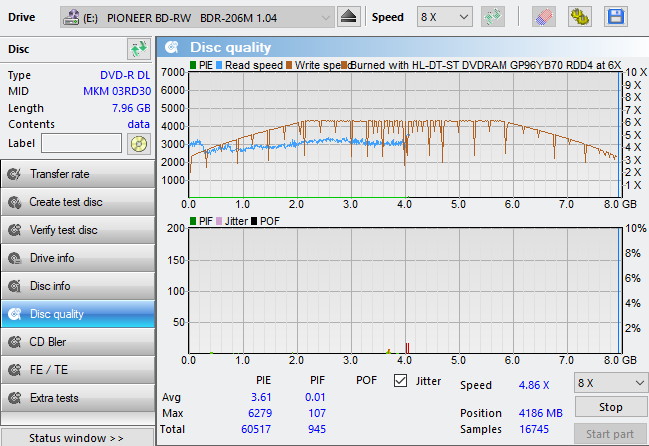
Task: Click the eject disc icon
Action: tap(348, 17)
